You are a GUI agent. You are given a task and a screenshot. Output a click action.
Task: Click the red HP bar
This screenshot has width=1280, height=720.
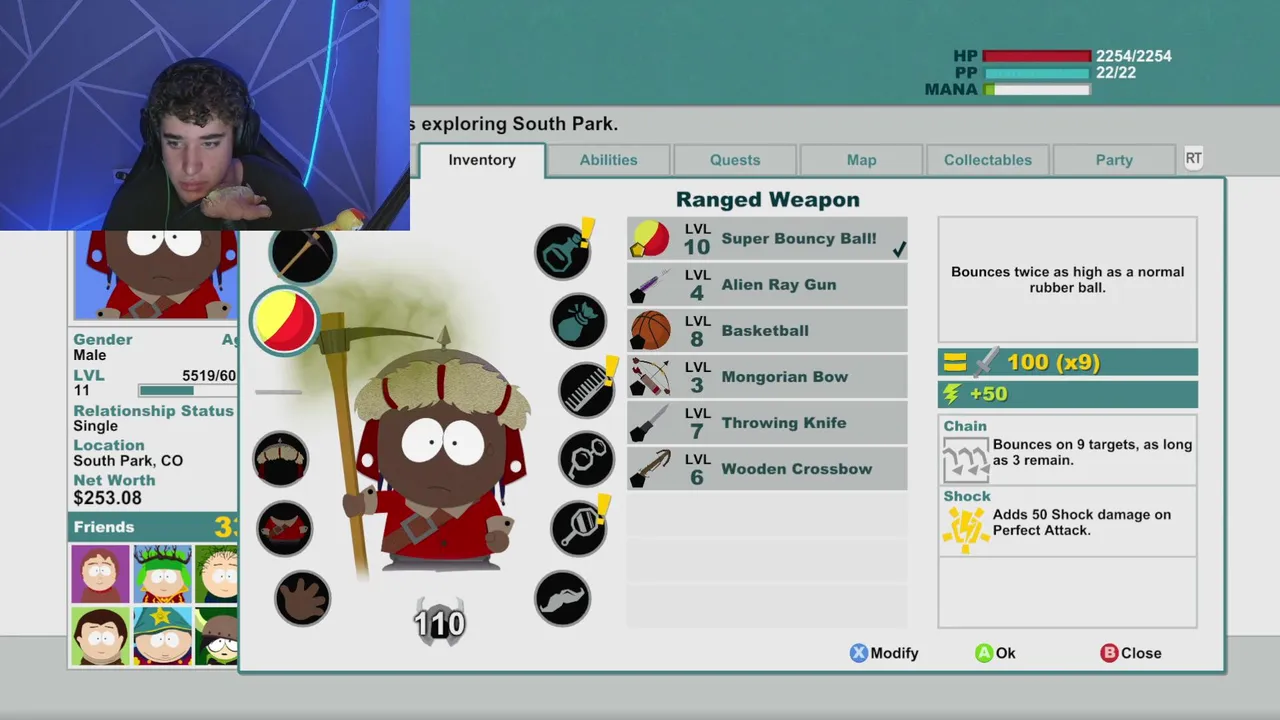pyautogui.click(x=1037, y=57)
